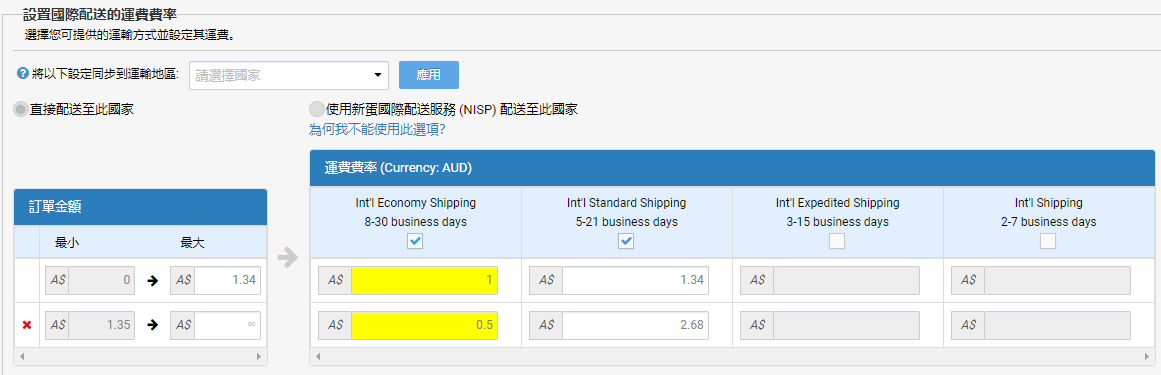Click the right scroll arrow of order amount table

coord(258,356)
